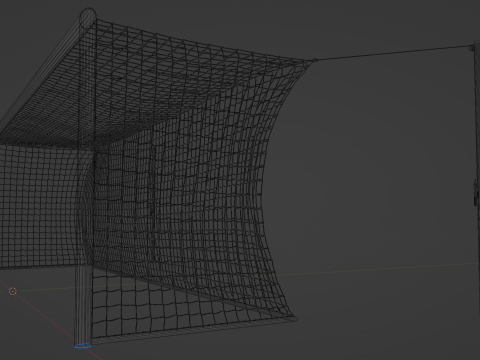Click the 3D cursor marker near the origin
This screenshot has height=360, width=480.
pos(13,291)
